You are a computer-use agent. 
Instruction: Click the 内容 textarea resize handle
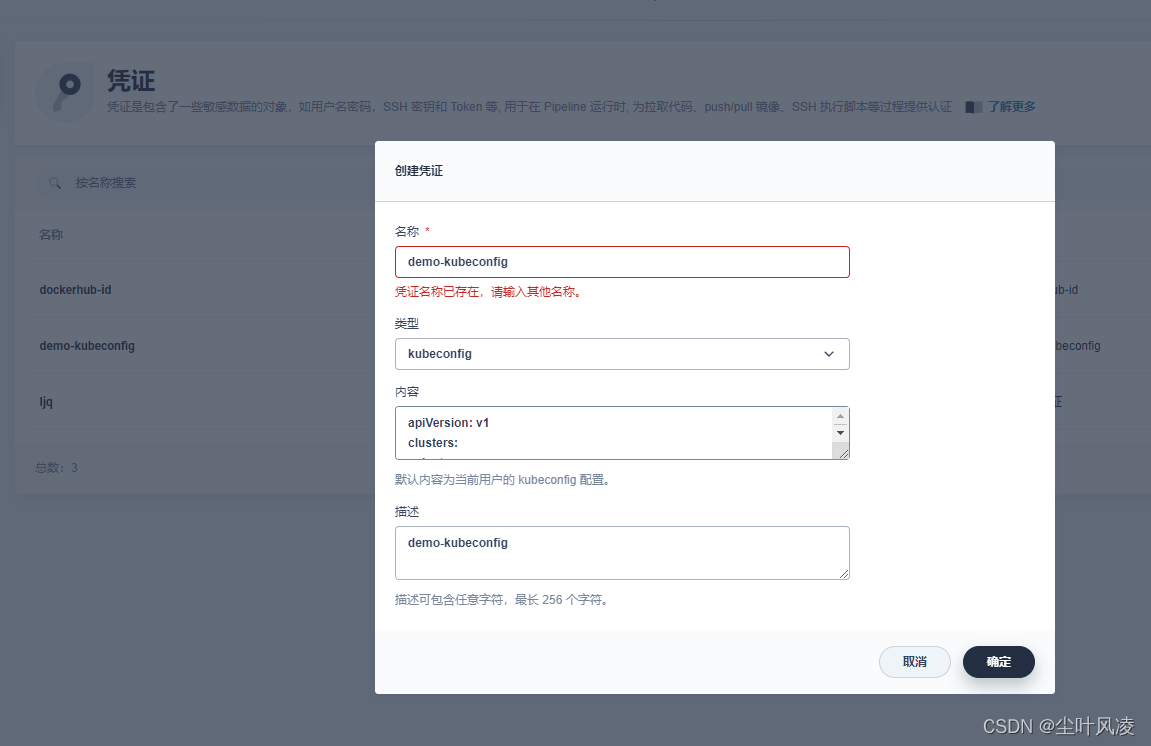pos(843,454)
